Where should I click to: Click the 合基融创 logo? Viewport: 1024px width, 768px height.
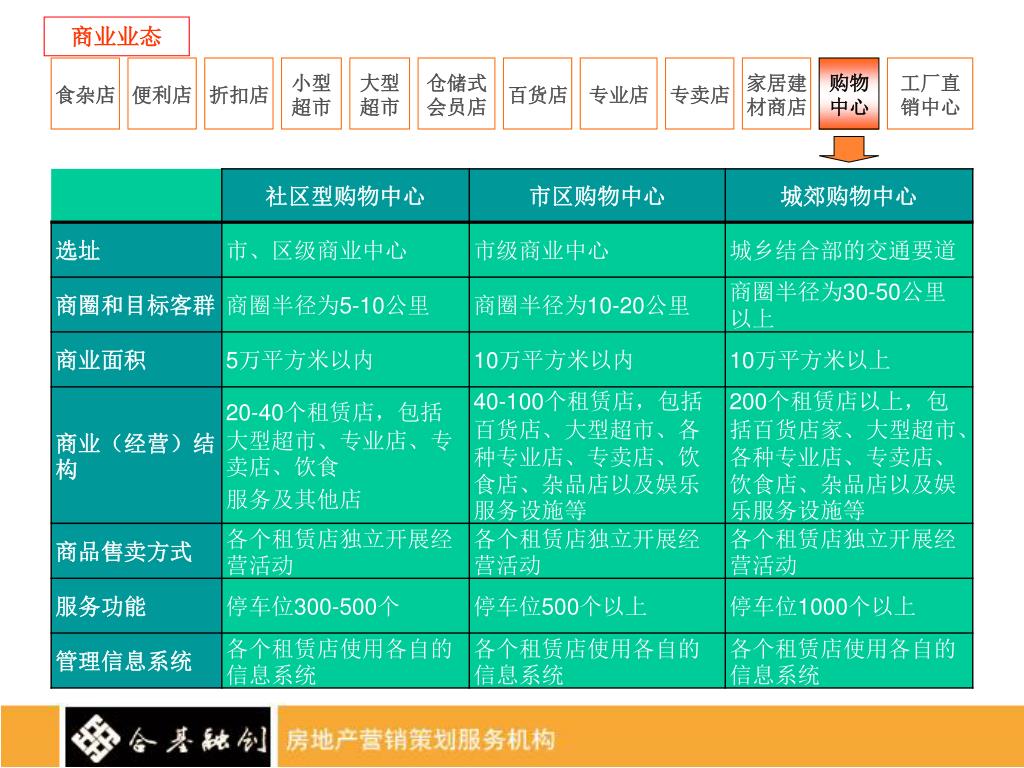pyautogui.click(x=168, y=737)
